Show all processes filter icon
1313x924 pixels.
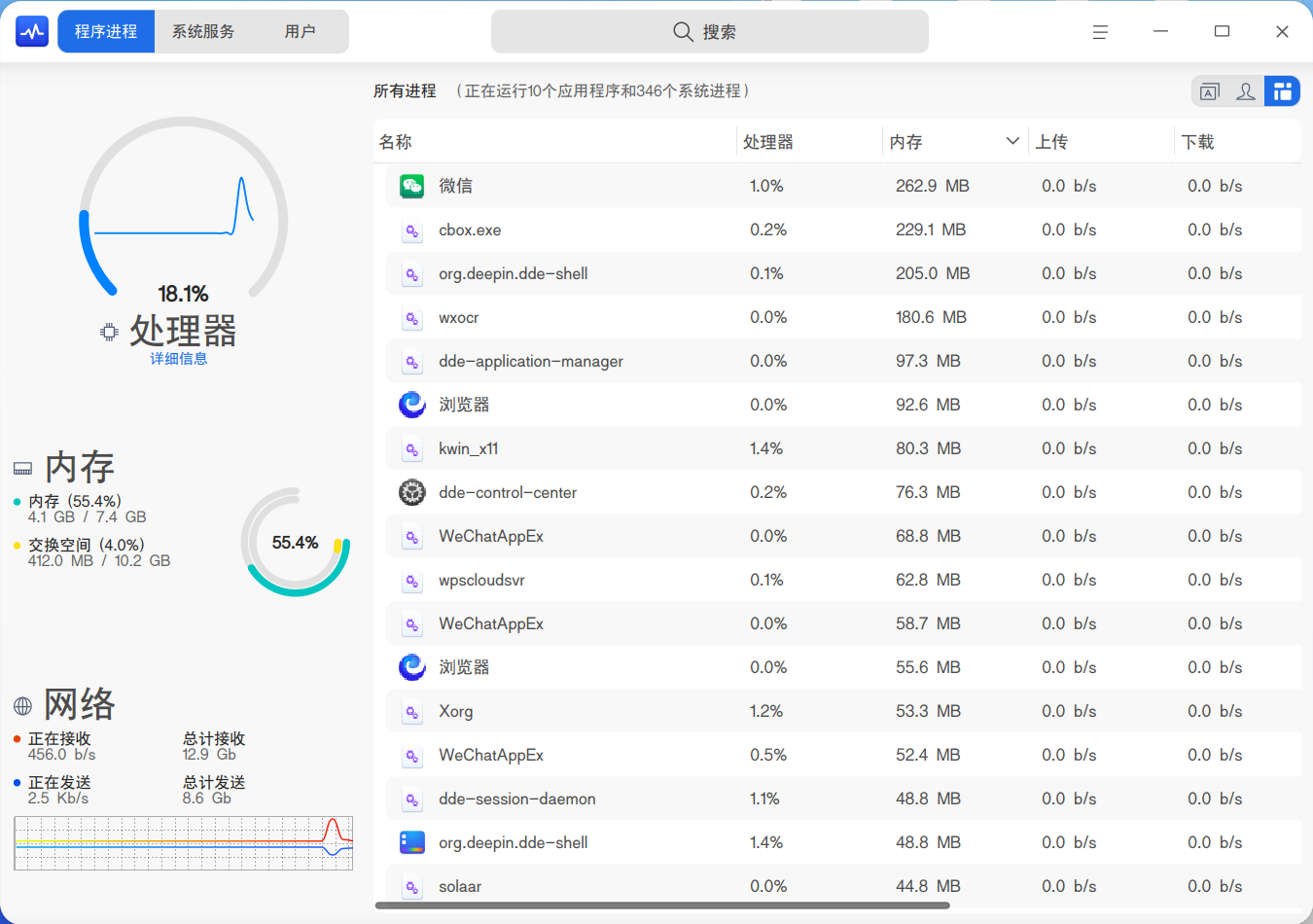tap(1283, 91)
